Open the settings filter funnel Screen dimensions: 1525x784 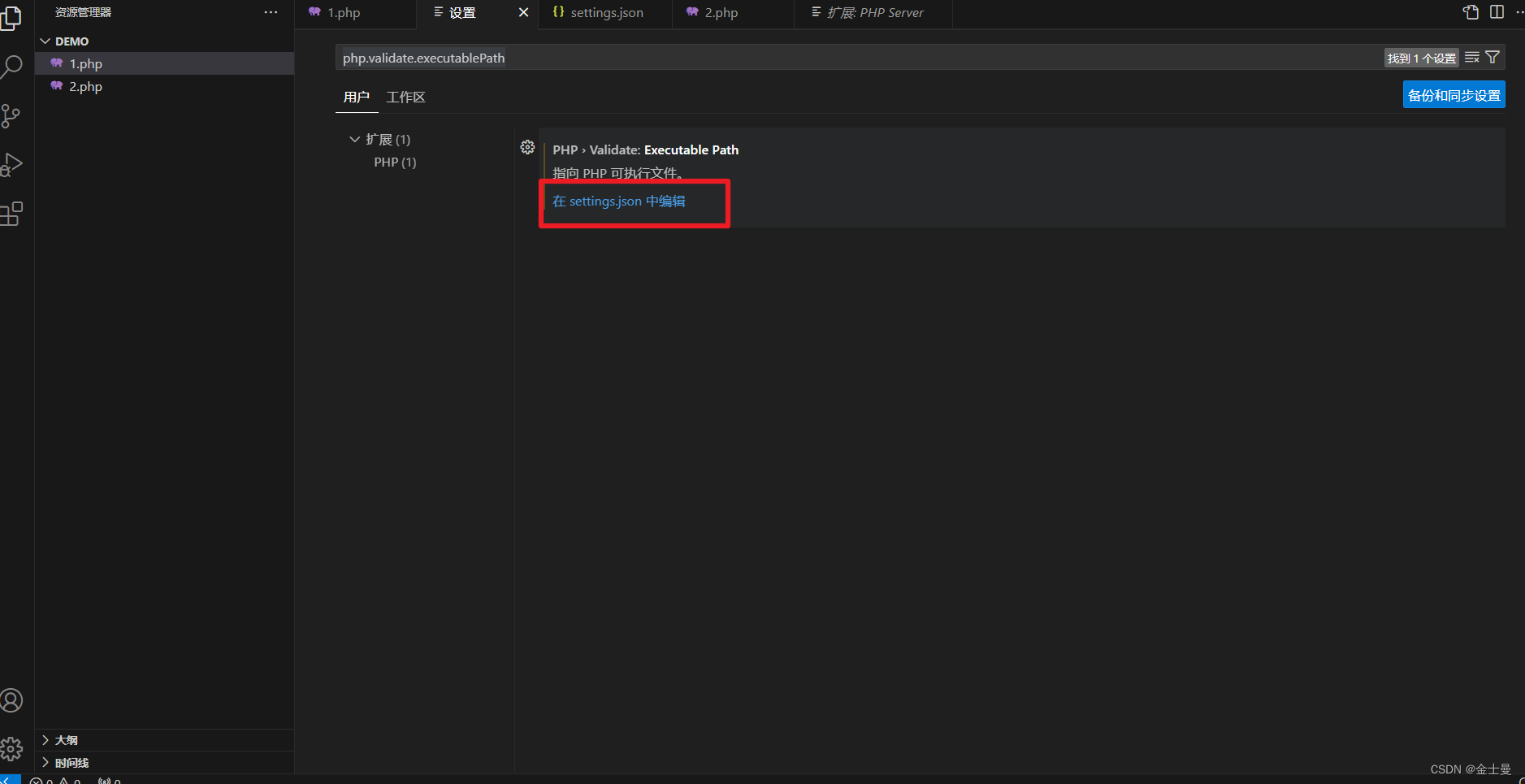click(1493, 57)
